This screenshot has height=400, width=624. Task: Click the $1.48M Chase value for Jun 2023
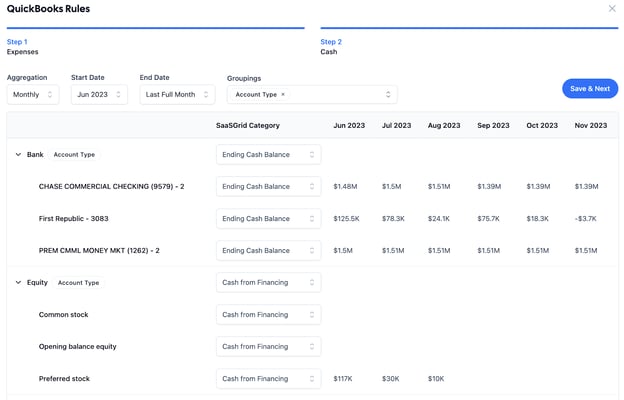[345, 186]
